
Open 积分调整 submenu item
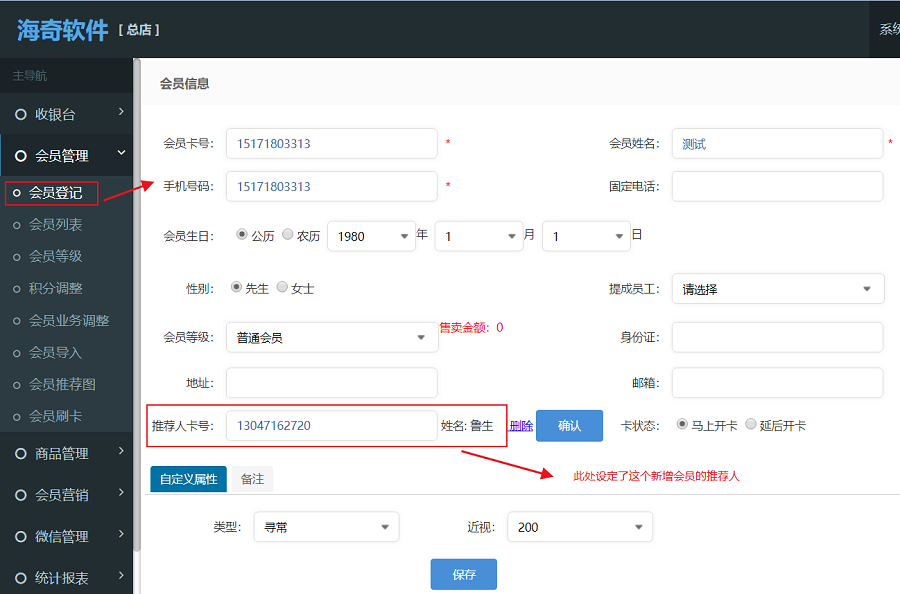pyautogui.click(x=56, y=288)
